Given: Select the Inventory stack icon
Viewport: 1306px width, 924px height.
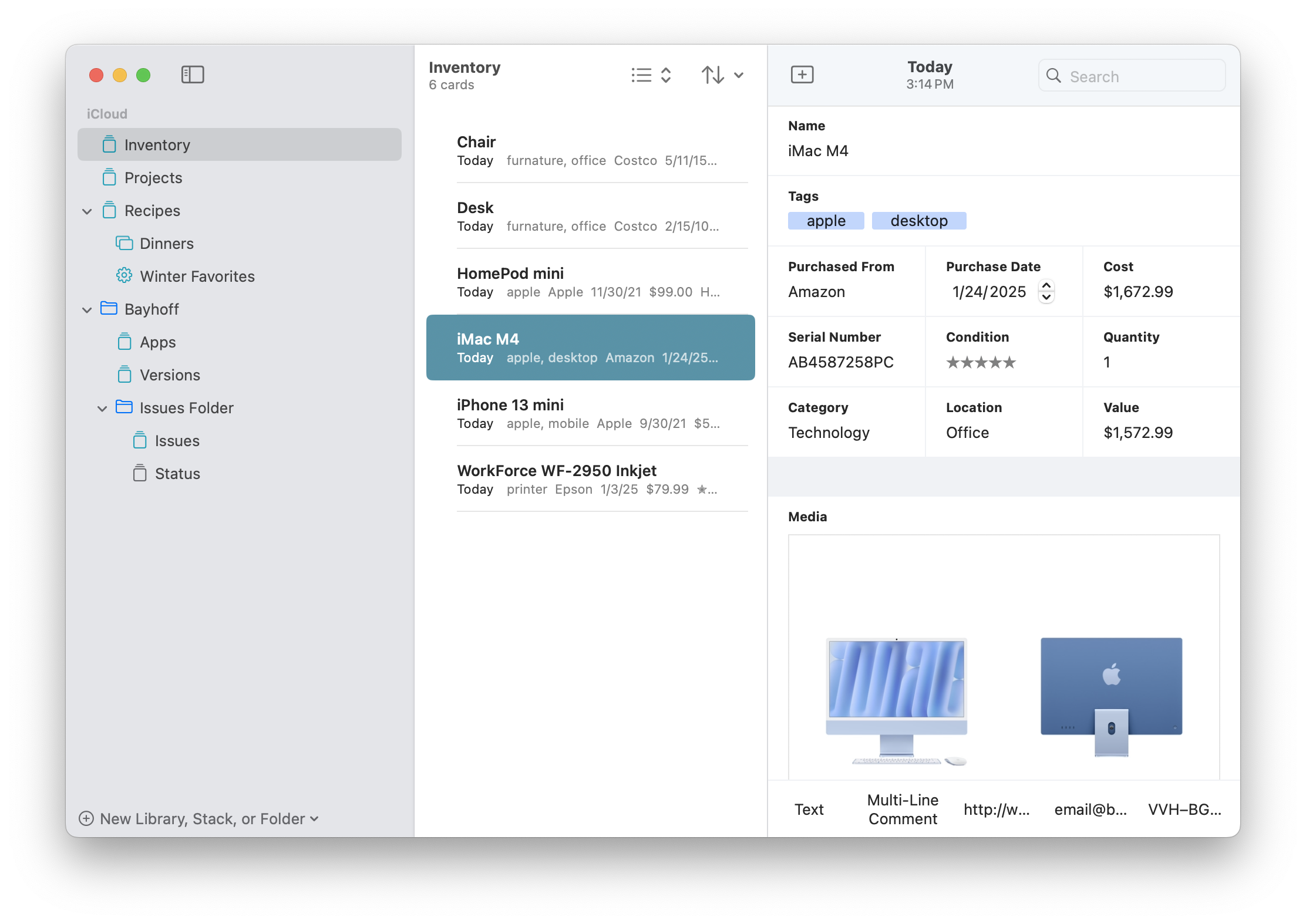Looking at the screenshot, I should click(x=108, y=144).
